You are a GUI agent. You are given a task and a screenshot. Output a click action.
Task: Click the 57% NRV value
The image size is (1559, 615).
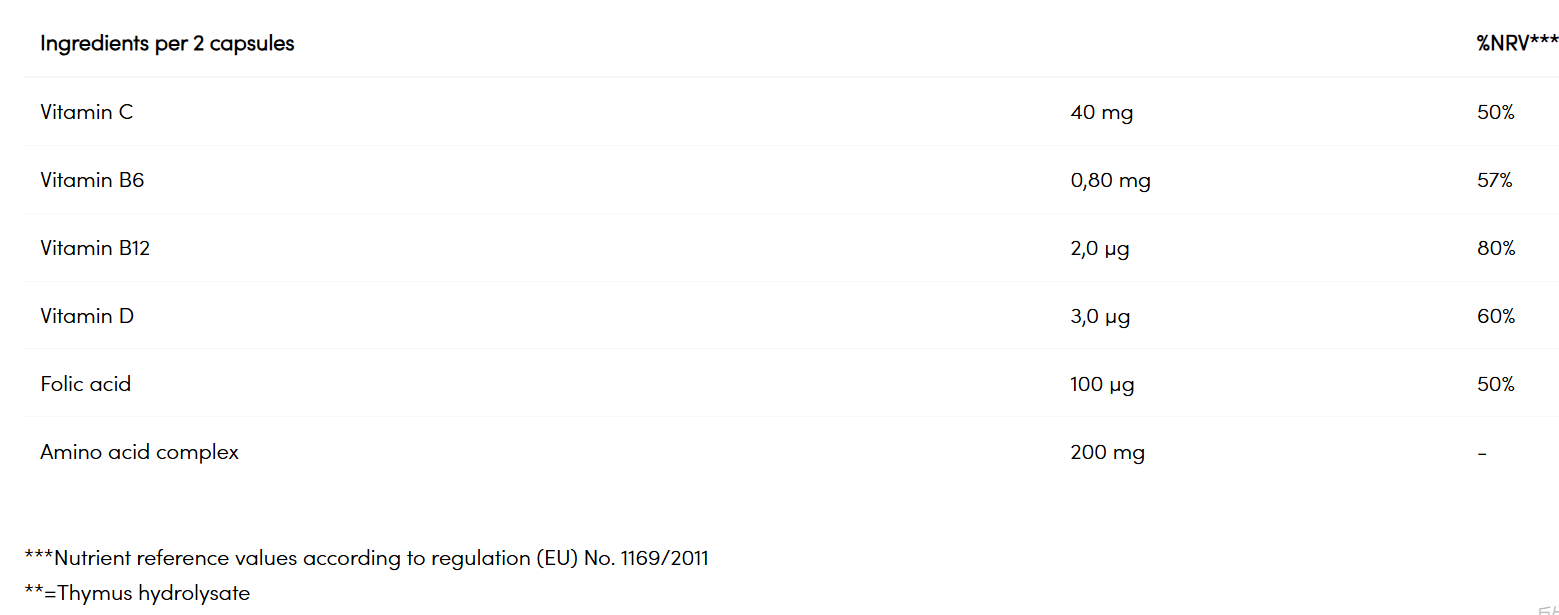[1495, 180]
